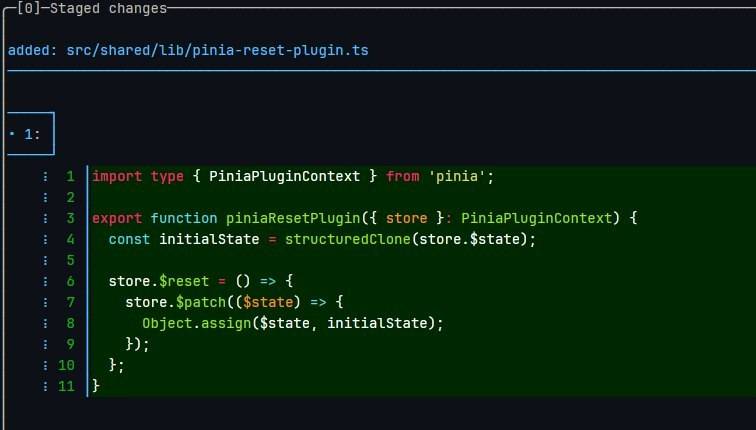
Task: Click the $patch method on line 7
Action: tap(201, 302)
